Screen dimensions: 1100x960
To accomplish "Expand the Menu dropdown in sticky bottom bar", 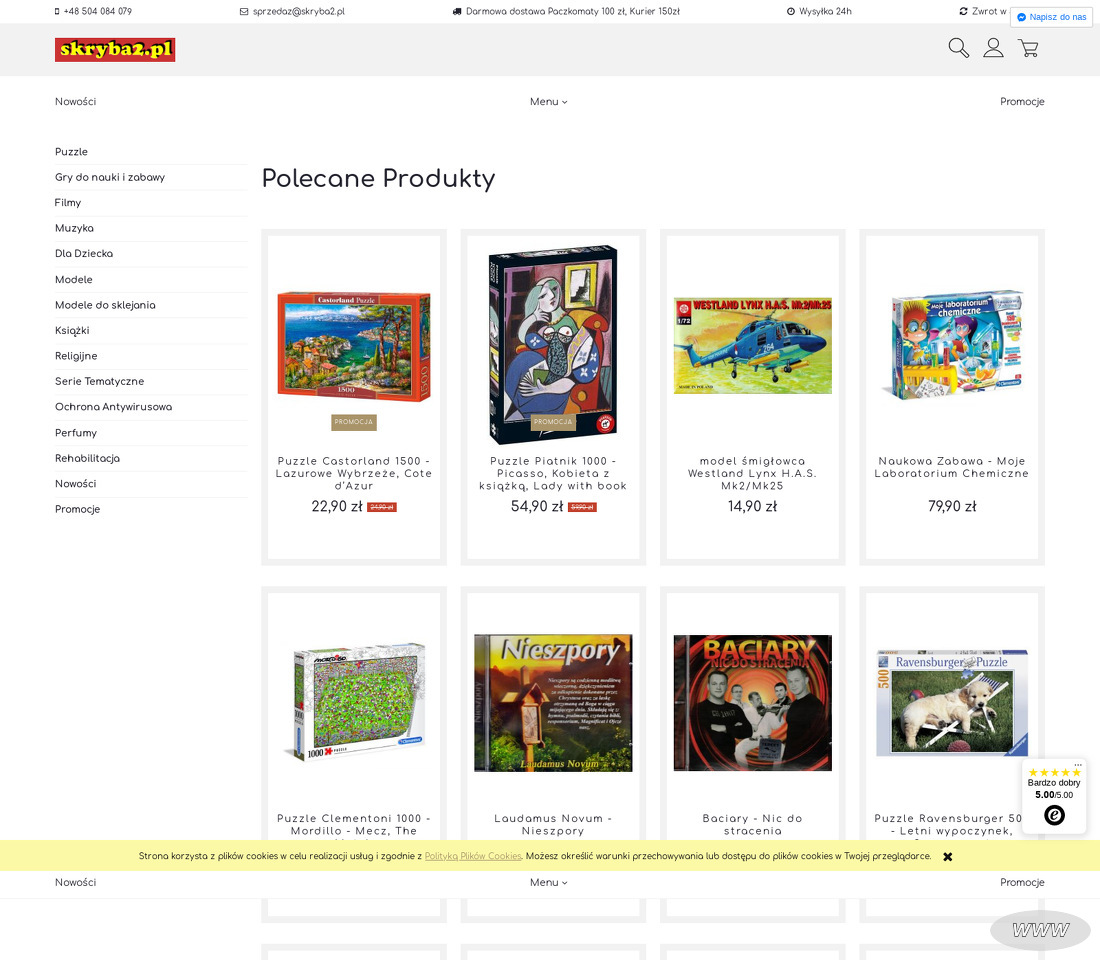I will point(549,883).
